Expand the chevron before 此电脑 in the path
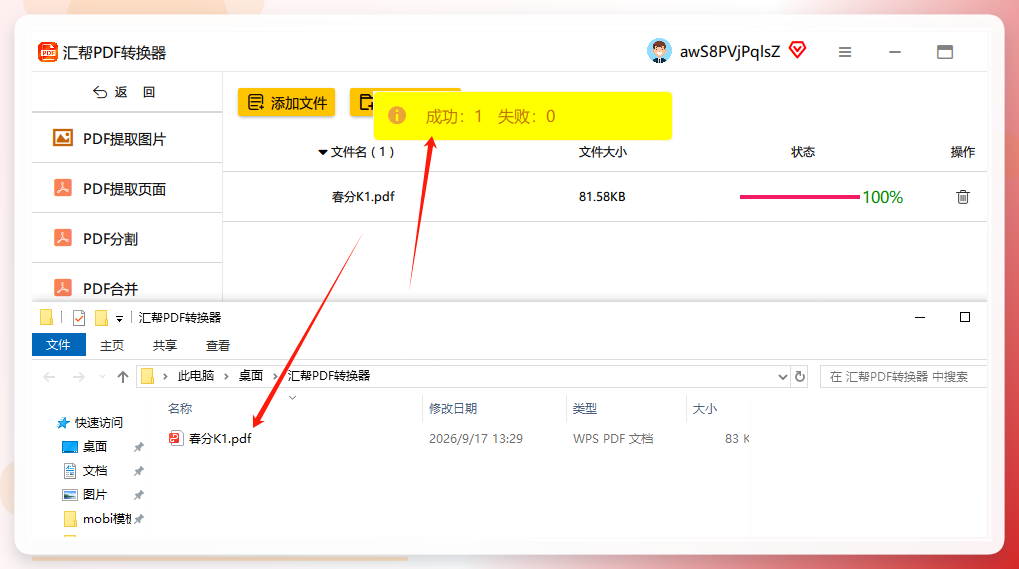 coord(166,376)
